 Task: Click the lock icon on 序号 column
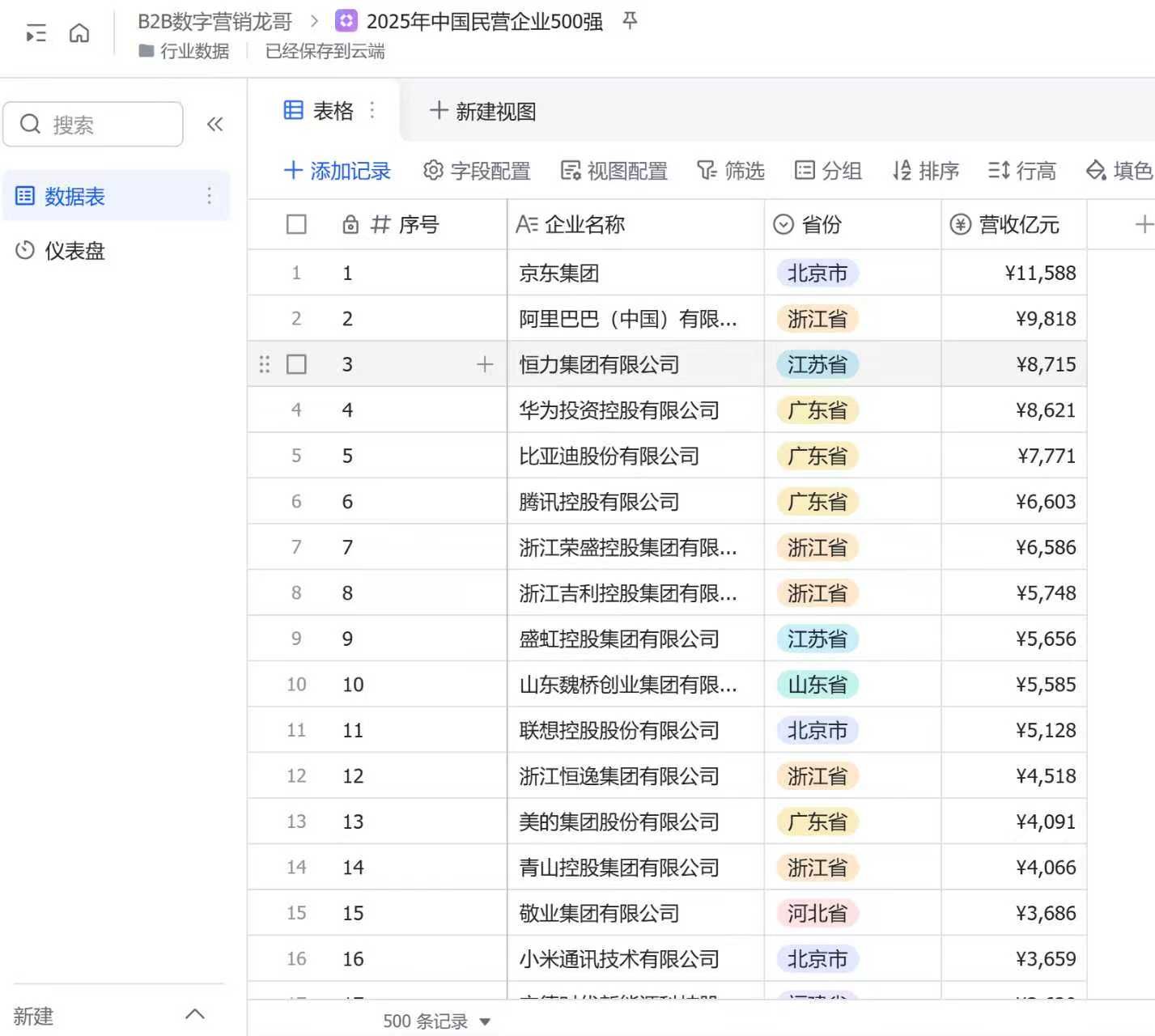click(x=350, y=224)
